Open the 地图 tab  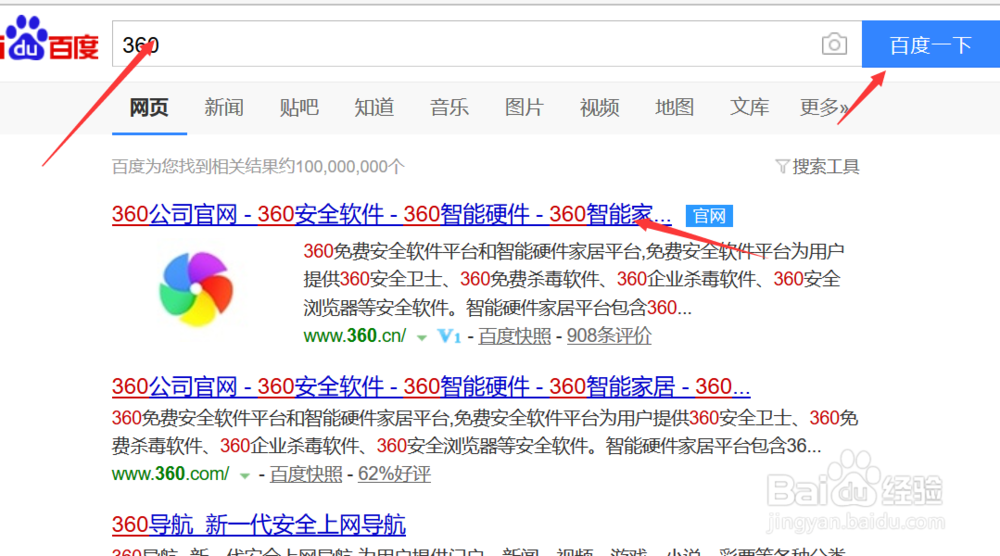tap(674, 107)
